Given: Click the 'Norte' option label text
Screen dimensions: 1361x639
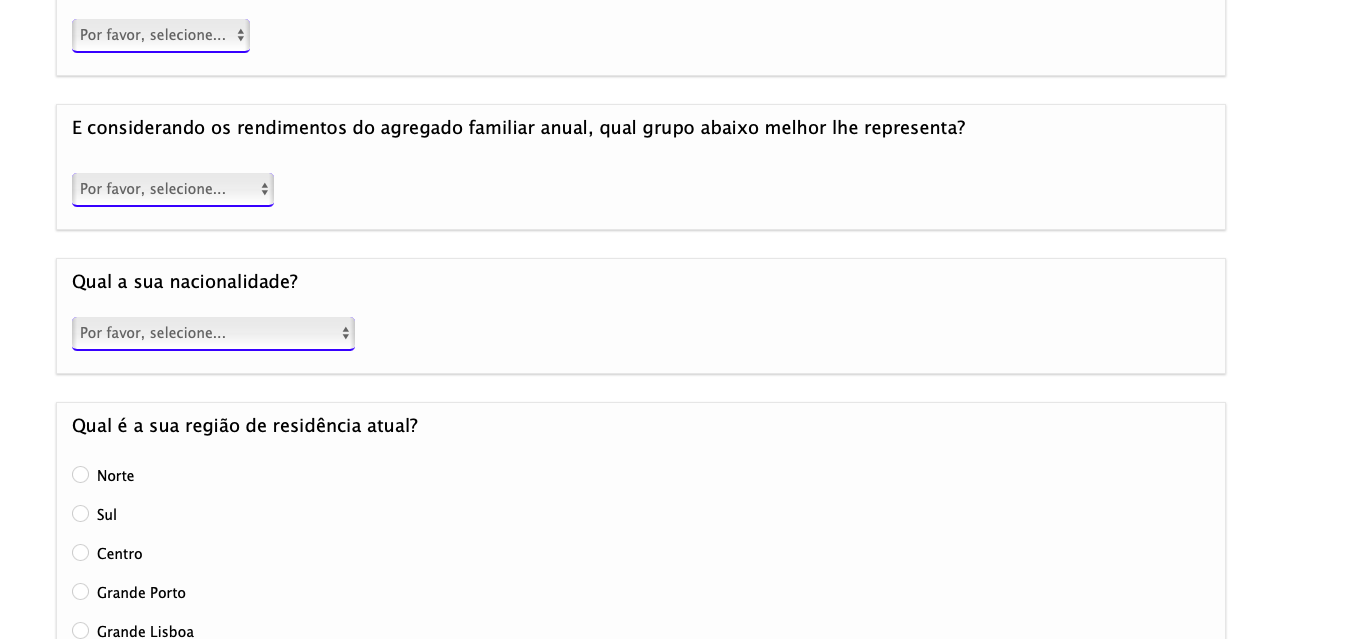Looking at the screenshot, I should coord(116,476).
